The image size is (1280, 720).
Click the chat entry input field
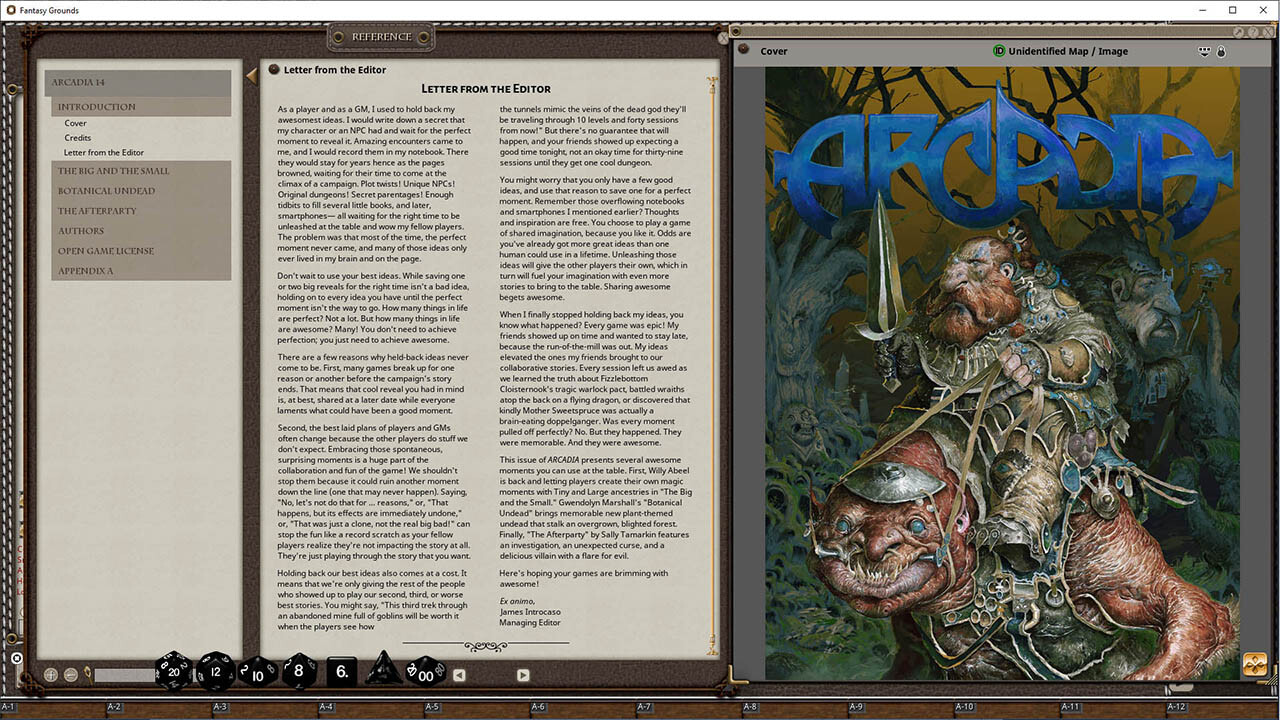click(124, 676)
